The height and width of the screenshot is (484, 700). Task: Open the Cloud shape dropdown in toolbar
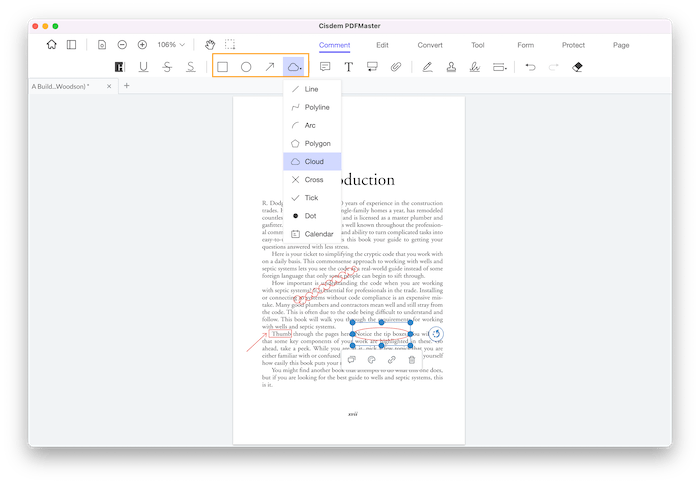294,67
